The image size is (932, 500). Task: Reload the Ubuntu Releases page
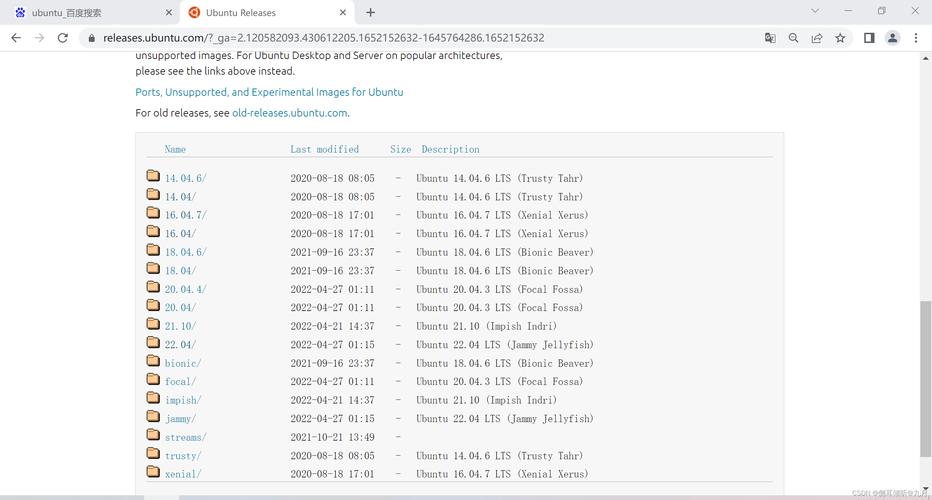(x=62, y=37)
